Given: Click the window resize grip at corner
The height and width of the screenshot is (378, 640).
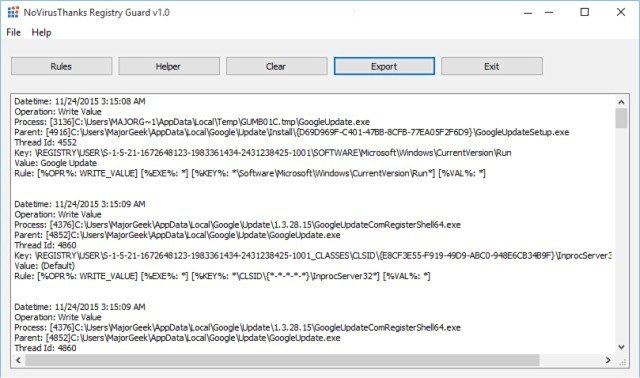Looking at the screenshot, I should [x=622, y=362].
